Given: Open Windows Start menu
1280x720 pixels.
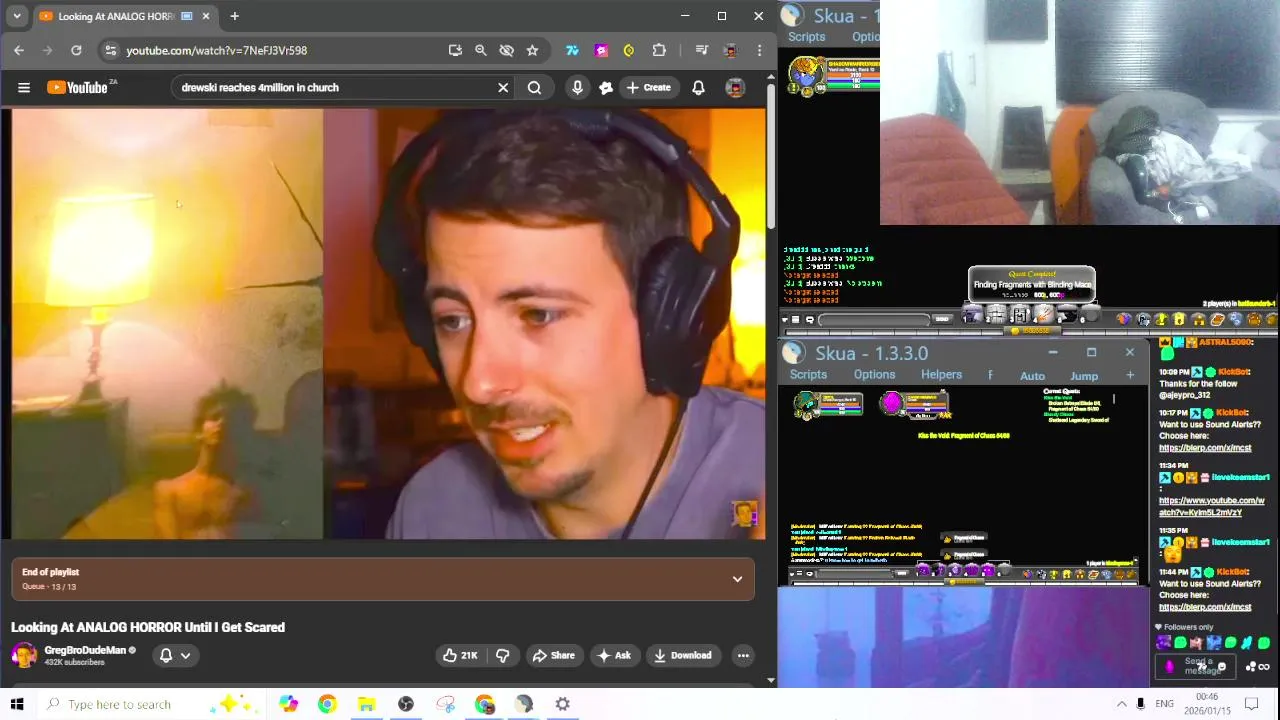Looking at the screenshot, I should point(17,704).
